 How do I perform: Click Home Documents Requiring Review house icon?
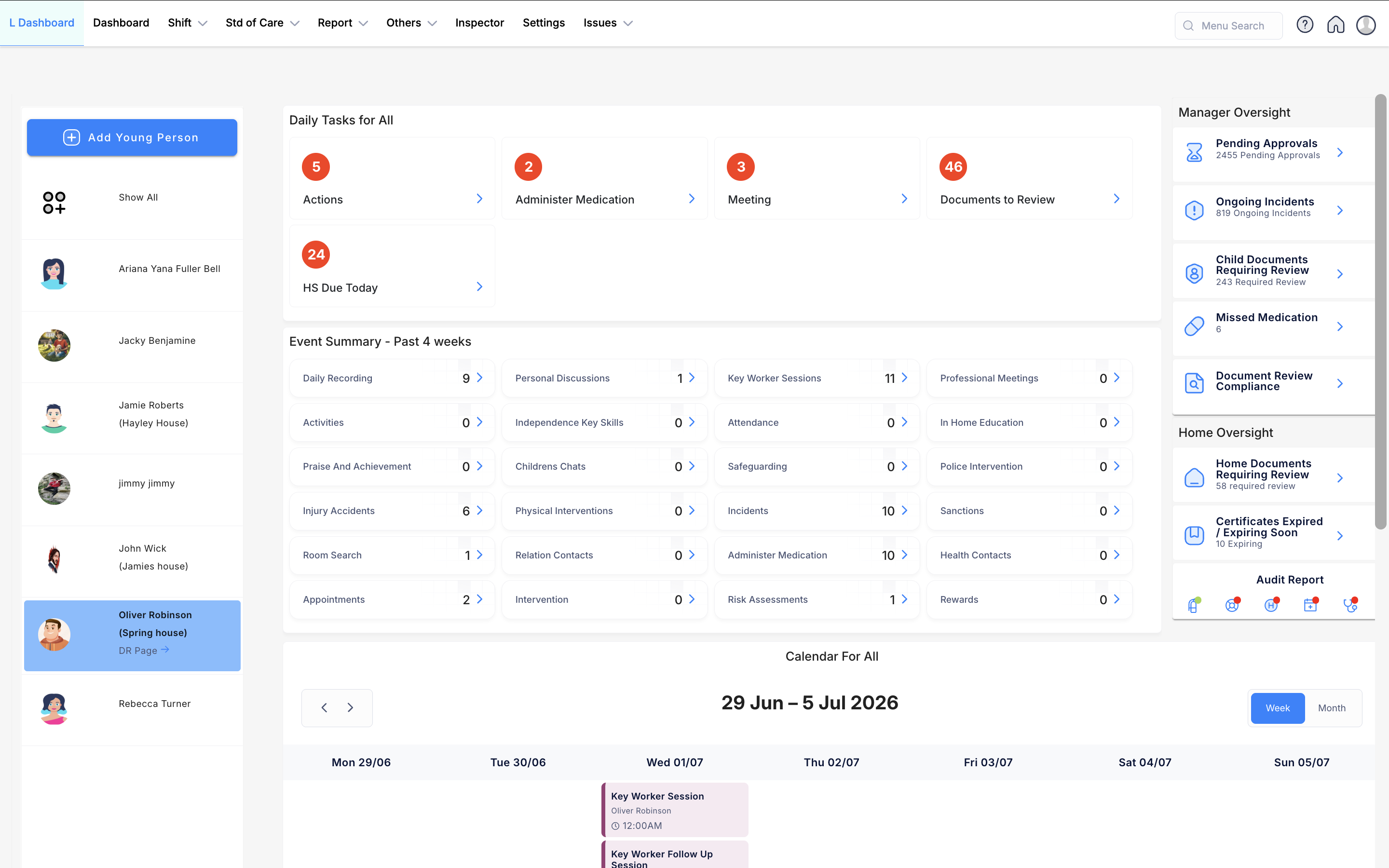(x=1195, y=477)
